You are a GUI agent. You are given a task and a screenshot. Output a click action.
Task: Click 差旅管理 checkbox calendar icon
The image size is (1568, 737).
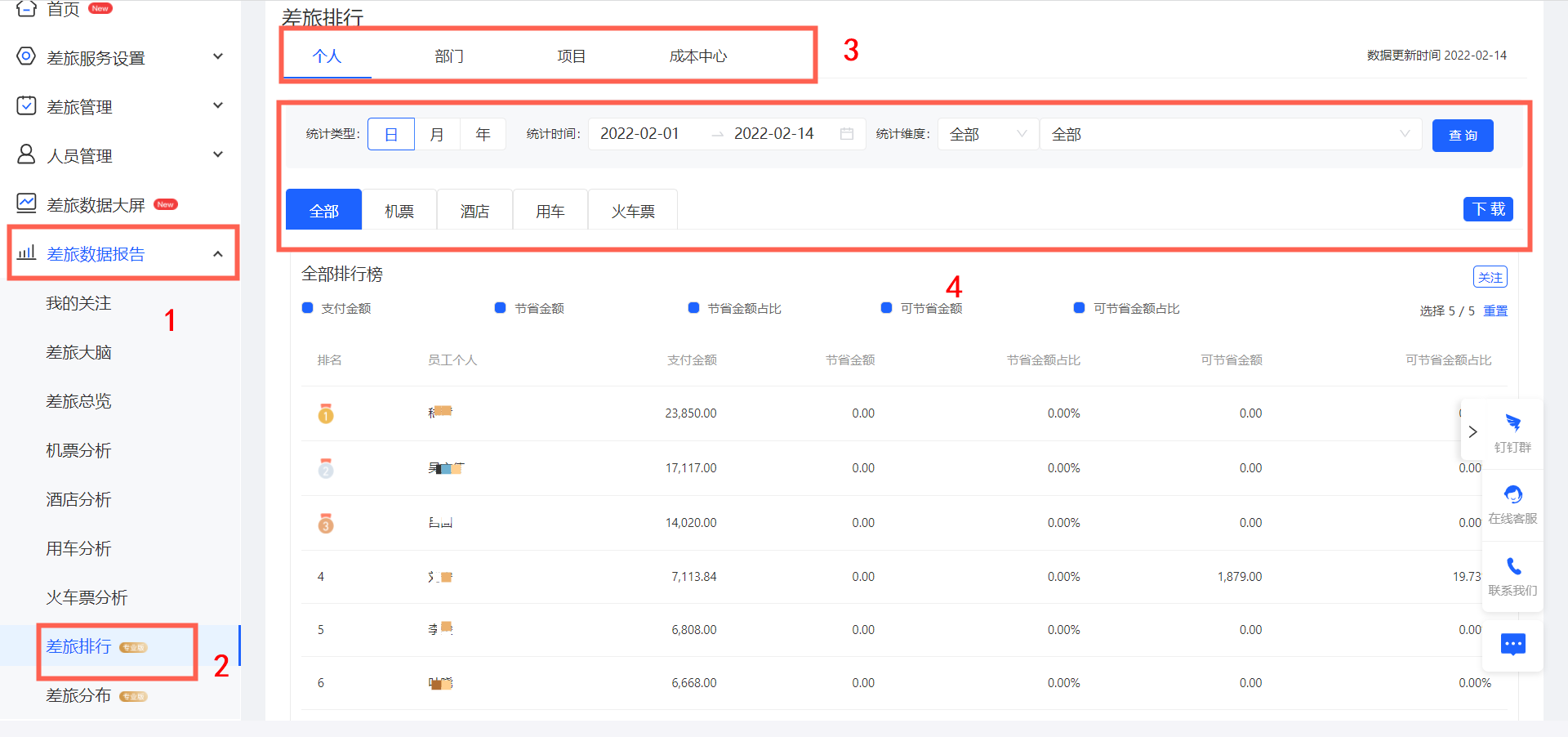[26, 105]
